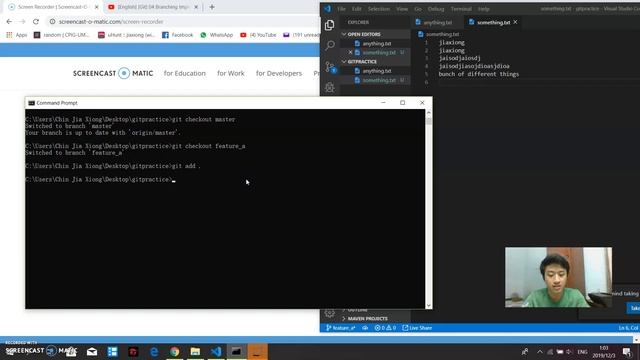Open the Apps bookmarks shortcut

click(x=16, y=35)
